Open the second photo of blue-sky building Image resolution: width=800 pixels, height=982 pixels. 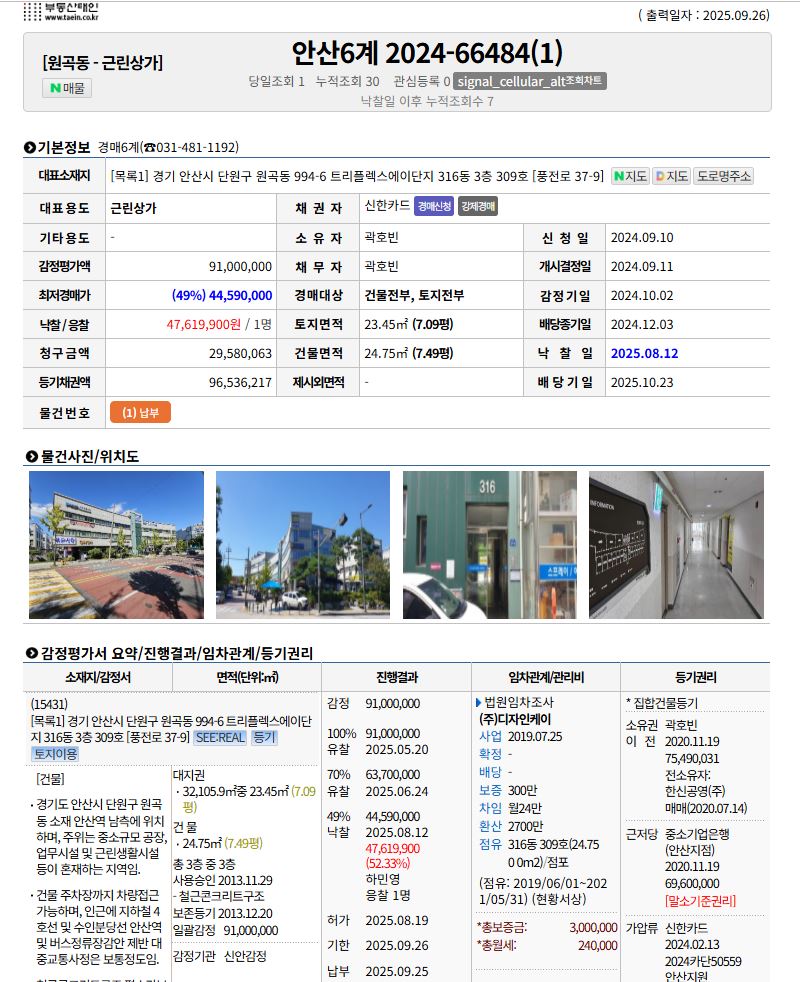click(x=303, y=545)
